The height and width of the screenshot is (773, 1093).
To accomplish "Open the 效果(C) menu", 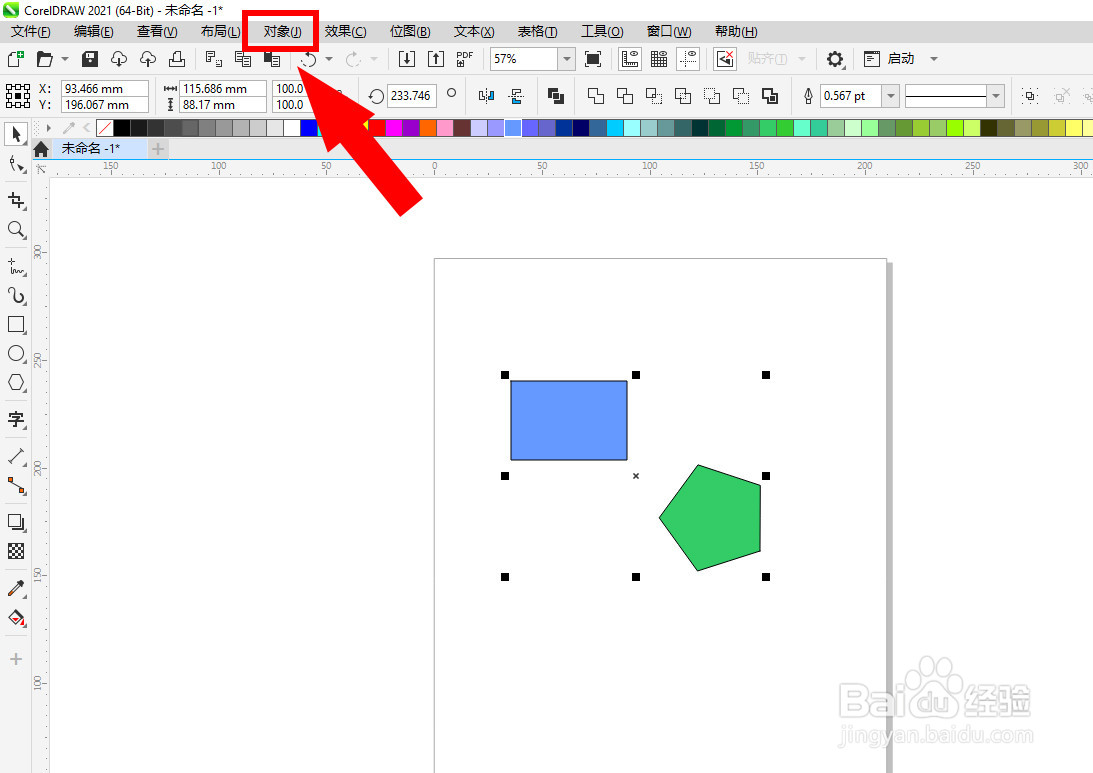I will pyautogui.click(x=345, y=31).
